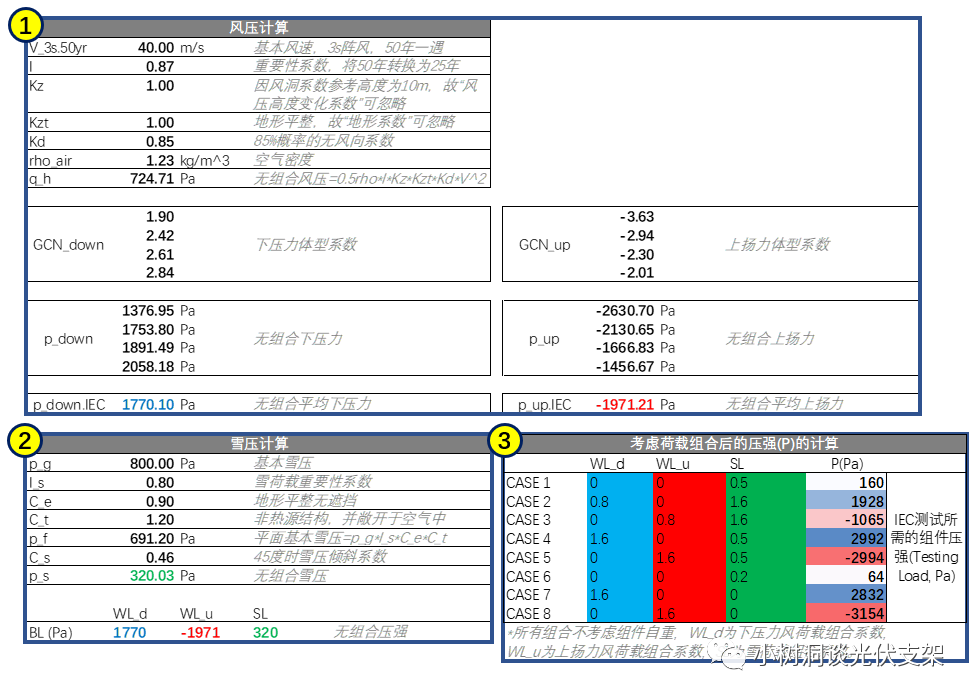Select the GCN_up coefficient -3.63
The image size is (976, 698).
(637, 217)
